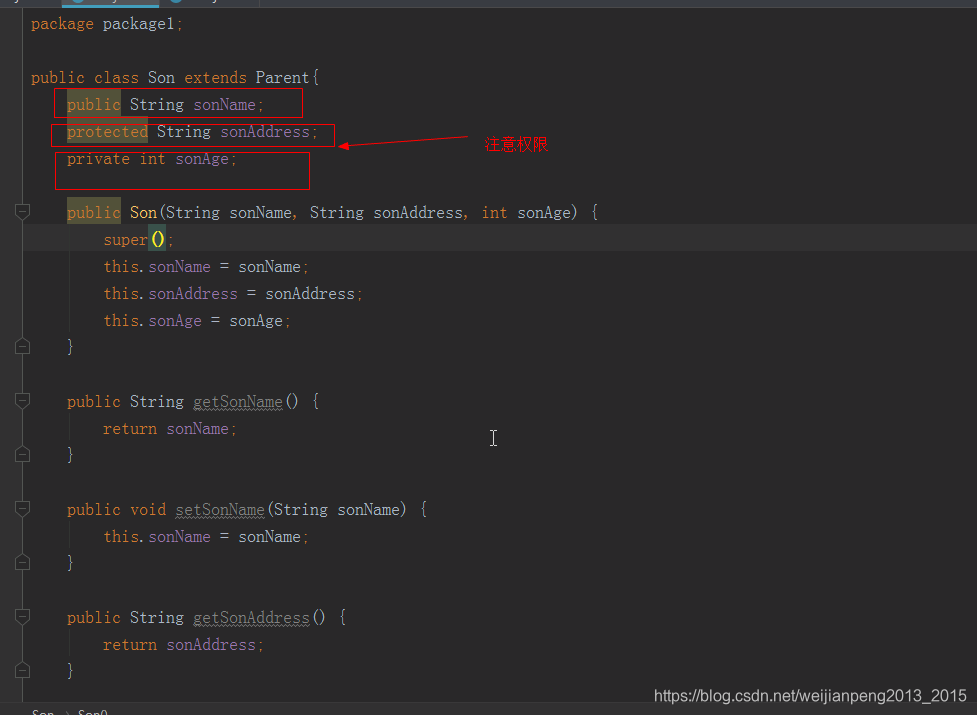Click 'String sonName' parameter of setSonName
Image resolution: width=977 pixels, height=715 pixels.
[336, 510]
